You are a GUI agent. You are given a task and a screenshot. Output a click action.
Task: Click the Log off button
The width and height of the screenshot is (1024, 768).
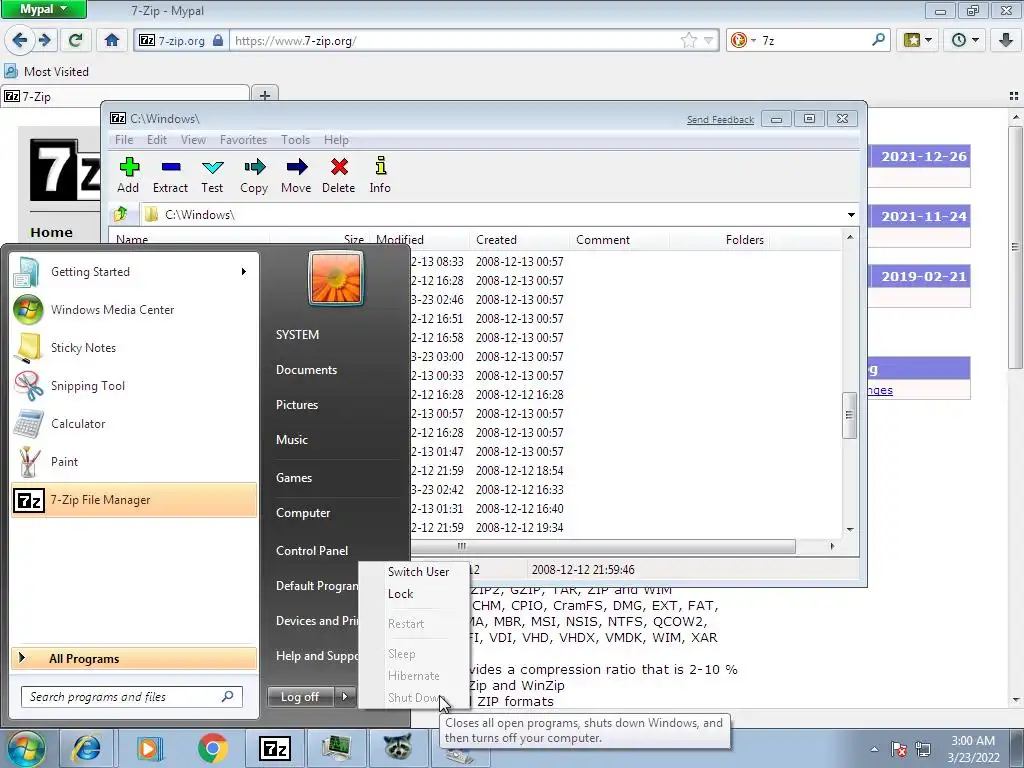[x=300, y=697]
